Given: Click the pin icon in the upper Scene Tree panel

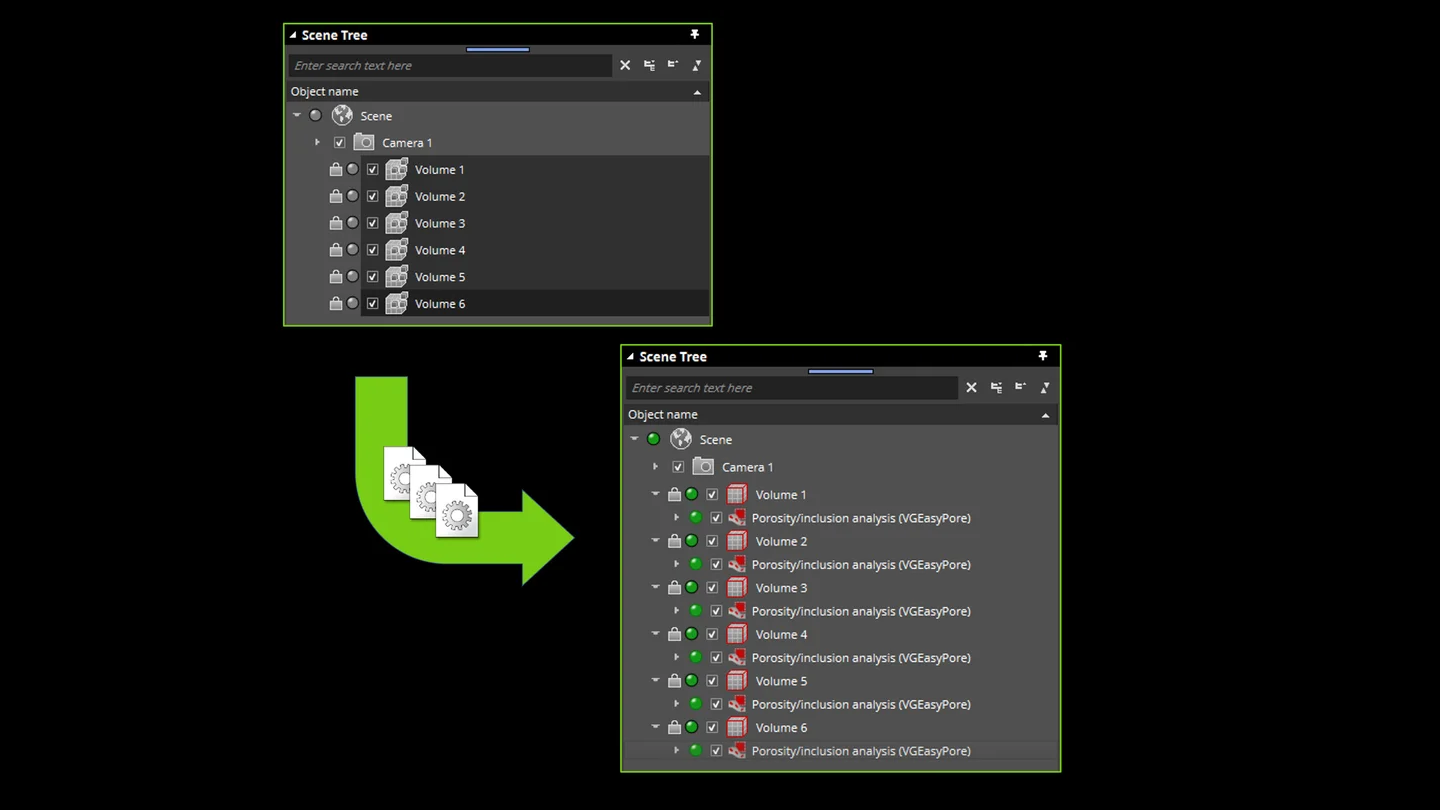Looking at the screenshot, I should (695, 35).
